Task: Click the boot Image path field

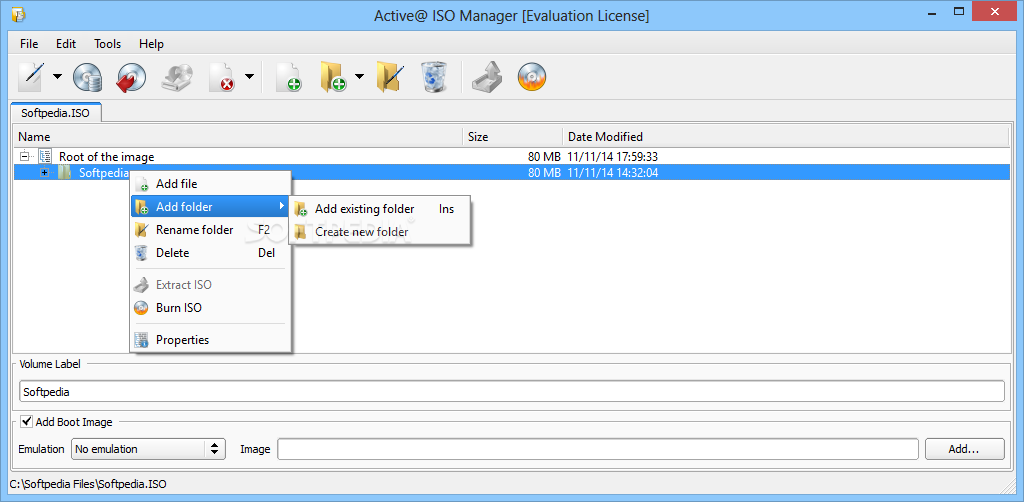Action: (x=598, y=449)
